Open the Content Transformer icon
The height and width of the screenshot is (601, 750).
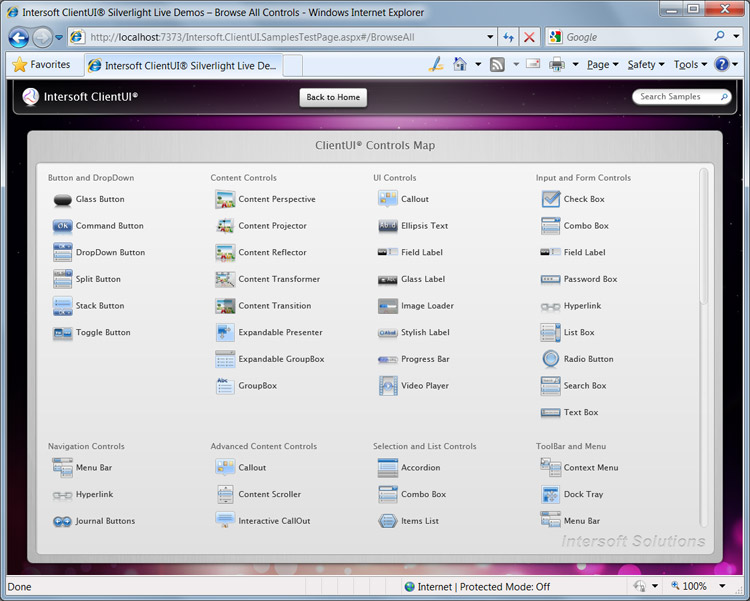point(225,279)
